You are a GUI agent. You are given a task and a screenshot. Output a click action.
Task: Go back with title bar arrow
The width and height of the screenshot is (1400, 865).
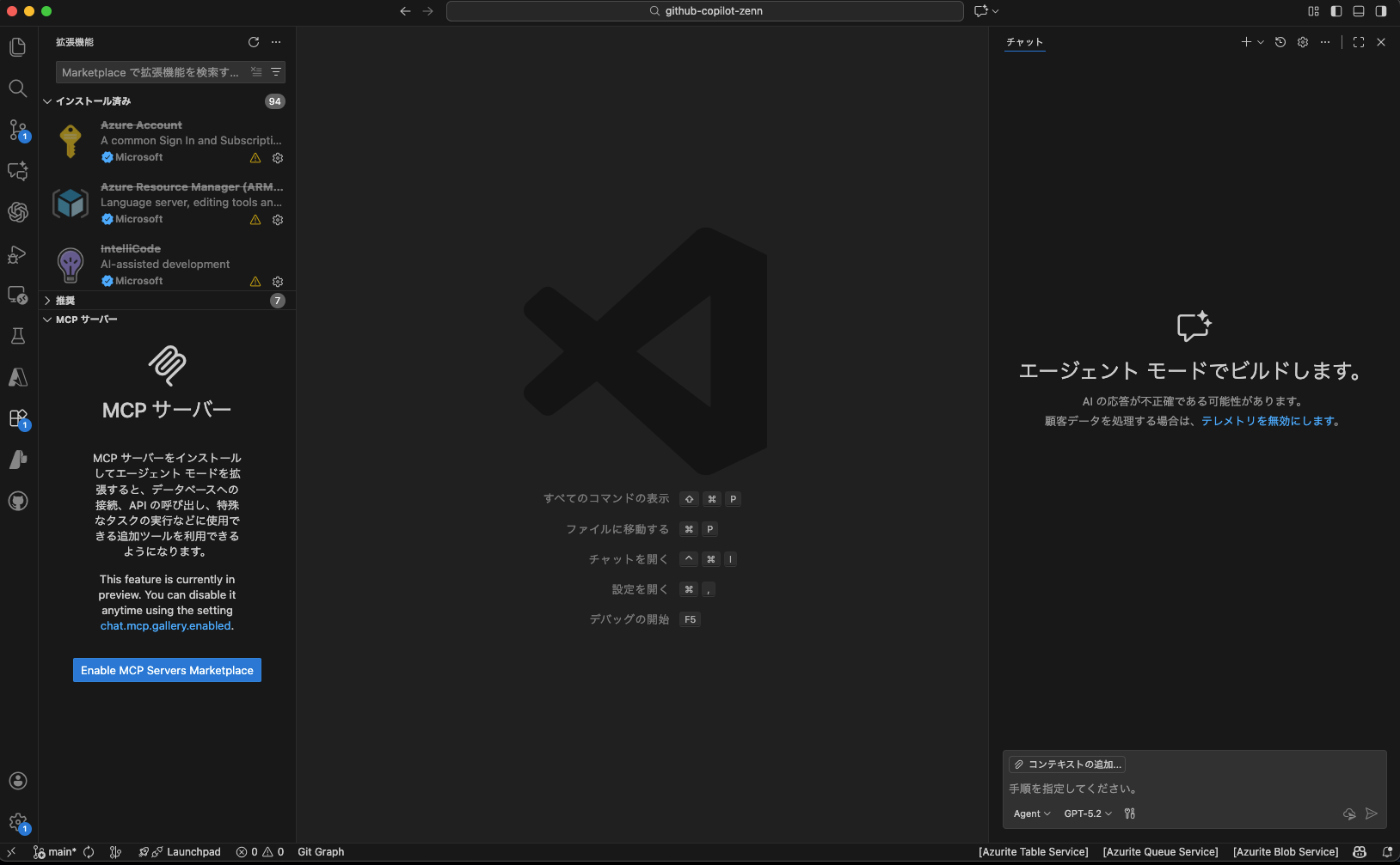click(x=405, y=11)
